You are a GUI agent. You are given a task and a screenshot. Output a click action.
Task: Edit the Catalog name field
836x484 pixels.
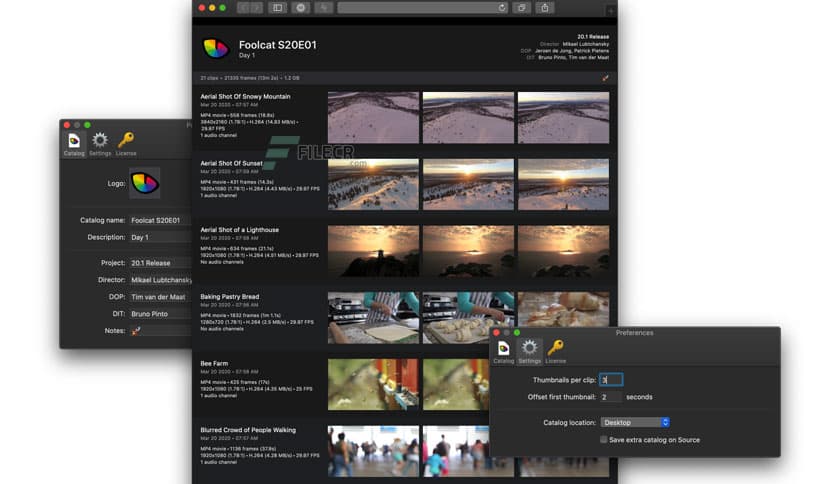coord(160,220)
